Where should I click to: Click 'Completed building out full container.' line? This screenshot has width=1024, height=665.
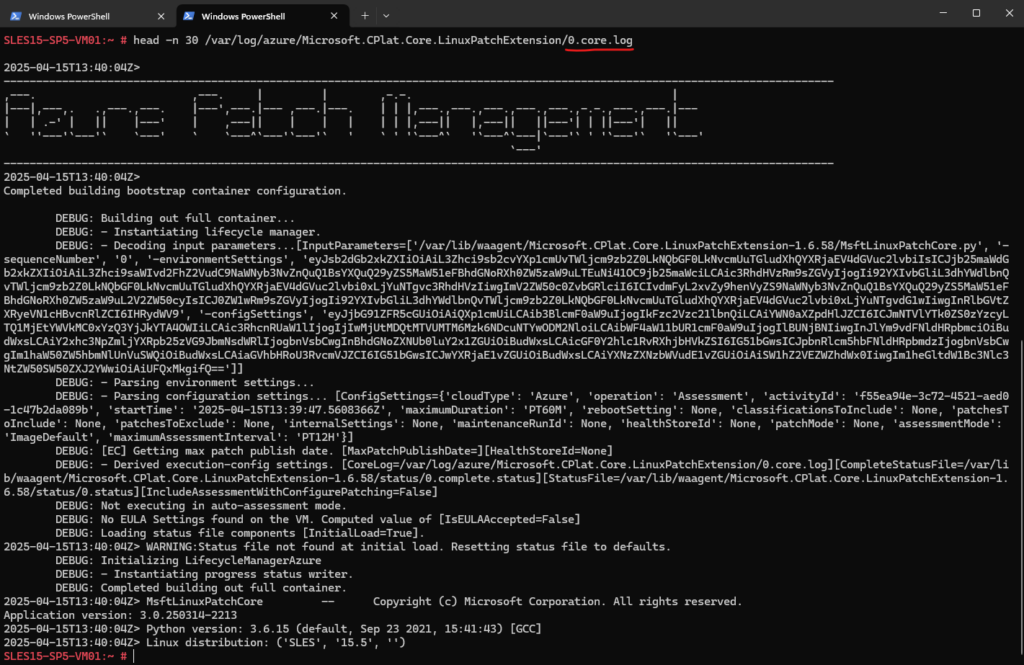pyautogui.click(x=201, y=588)
